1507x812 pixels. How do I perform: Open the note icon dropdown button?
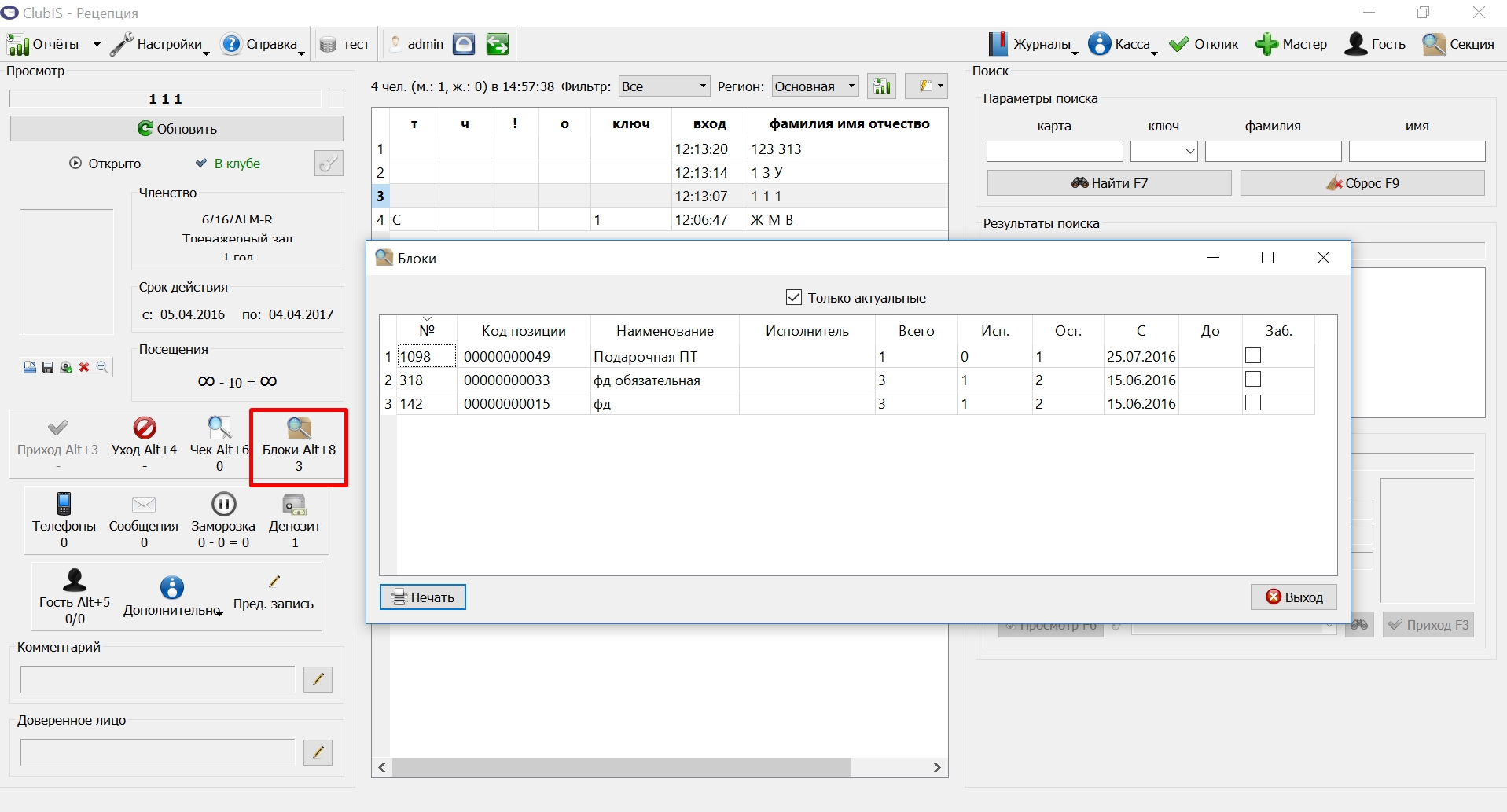[x=927, y=86]
